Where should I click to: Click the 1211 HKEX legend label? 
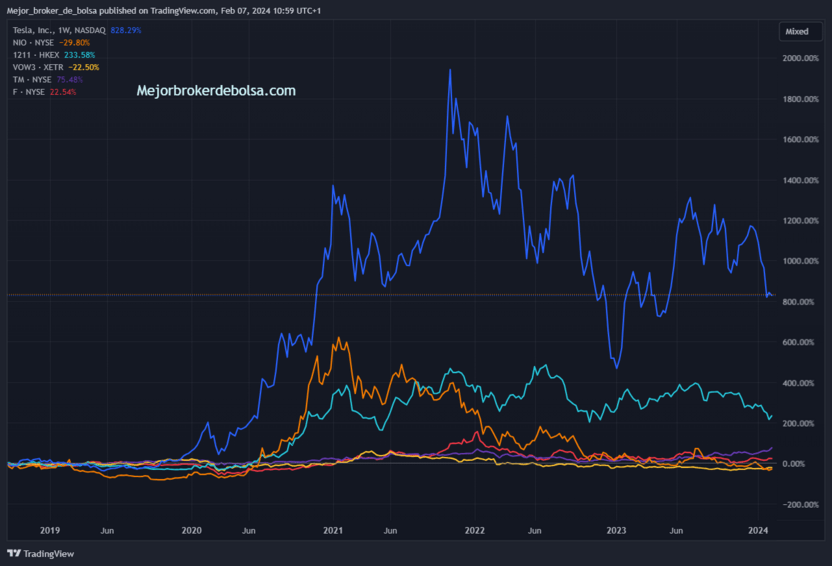(36, 55)
